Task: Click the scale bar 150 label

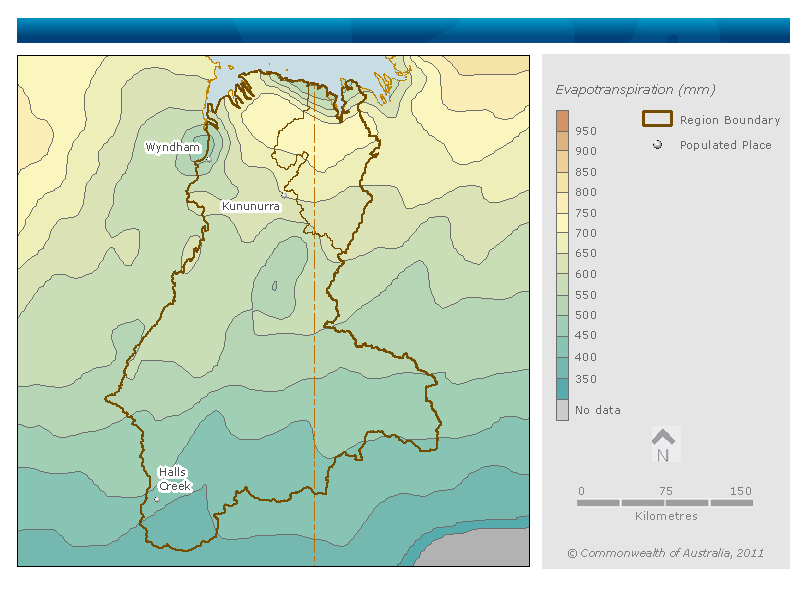Action: click(x=741, y=491)
